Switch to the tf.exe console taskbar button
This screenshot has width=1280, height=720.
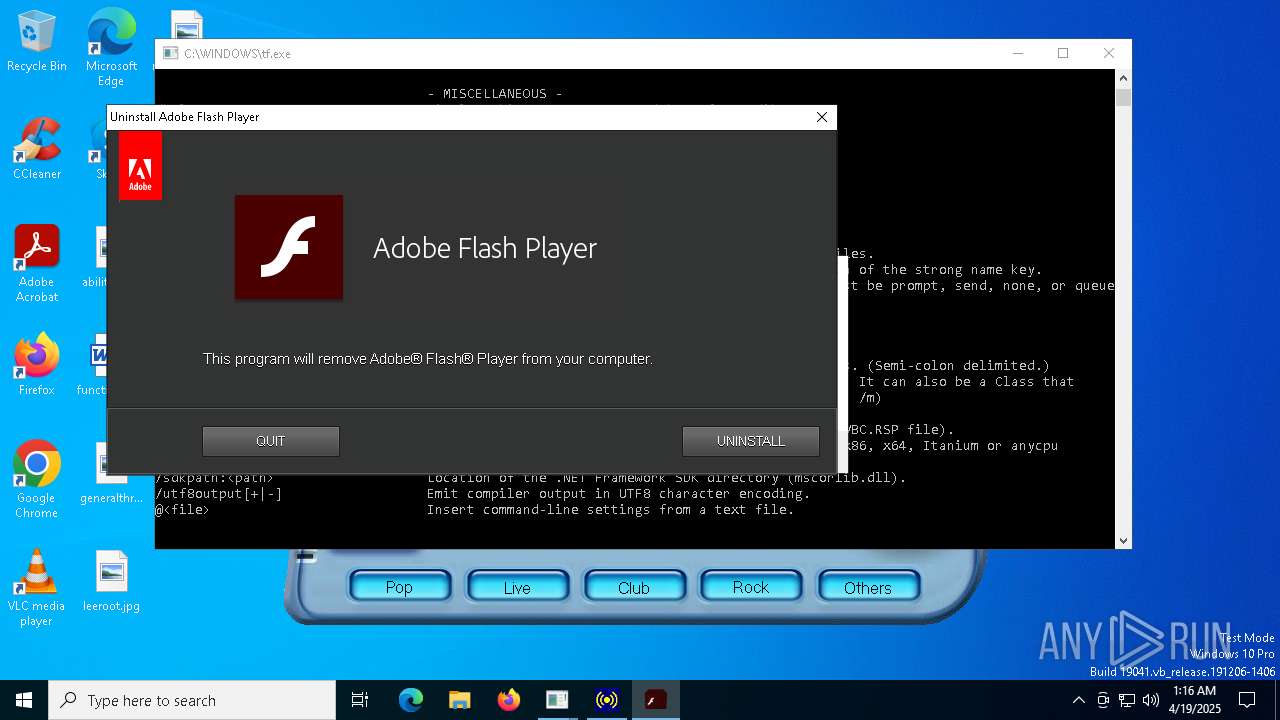tap(557, 700)
